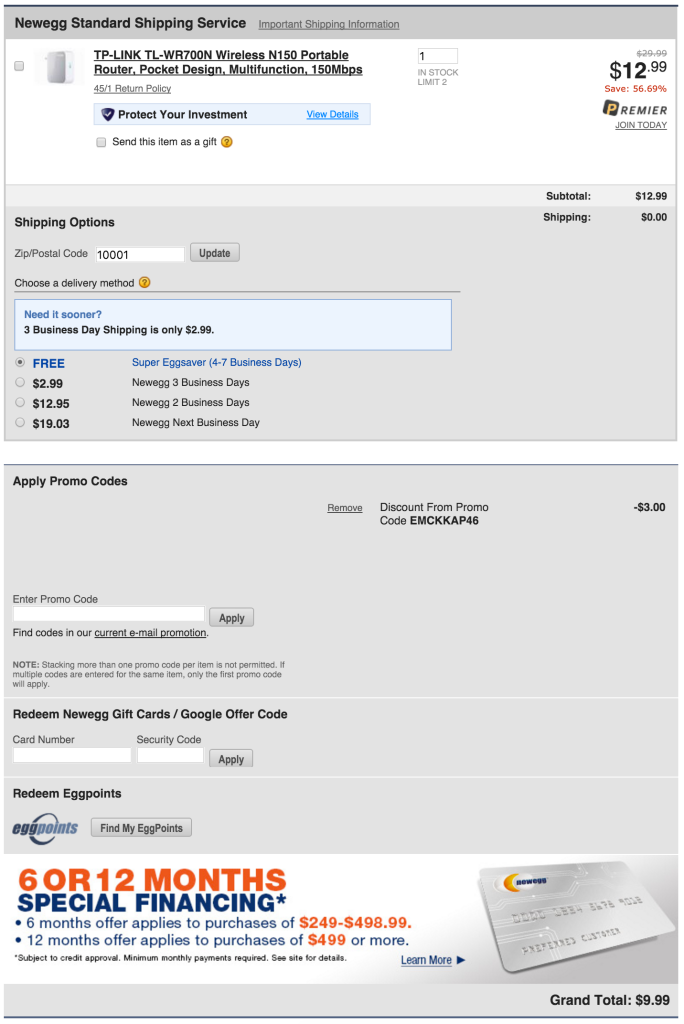
Task: Open the View Details link for protection plan
Action: pyautogui.click(x=332, y=114)
